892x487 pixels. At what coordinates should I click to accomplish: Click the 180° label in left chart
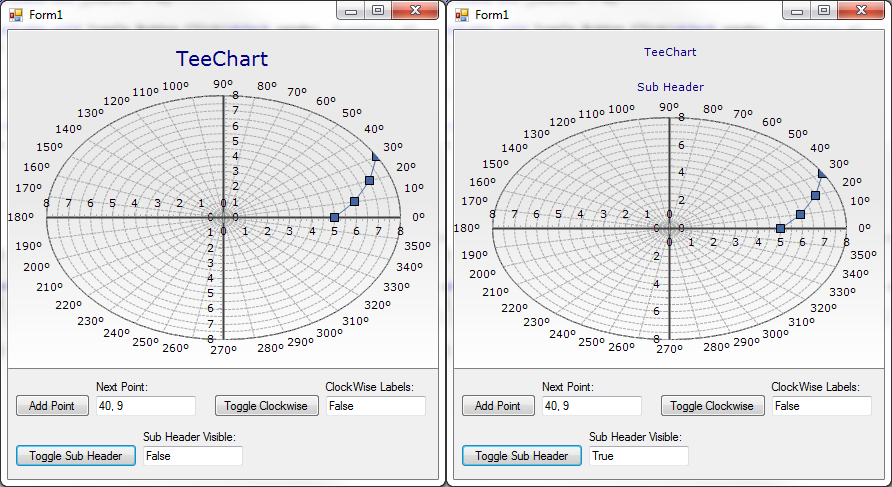[x=20, y=217]
